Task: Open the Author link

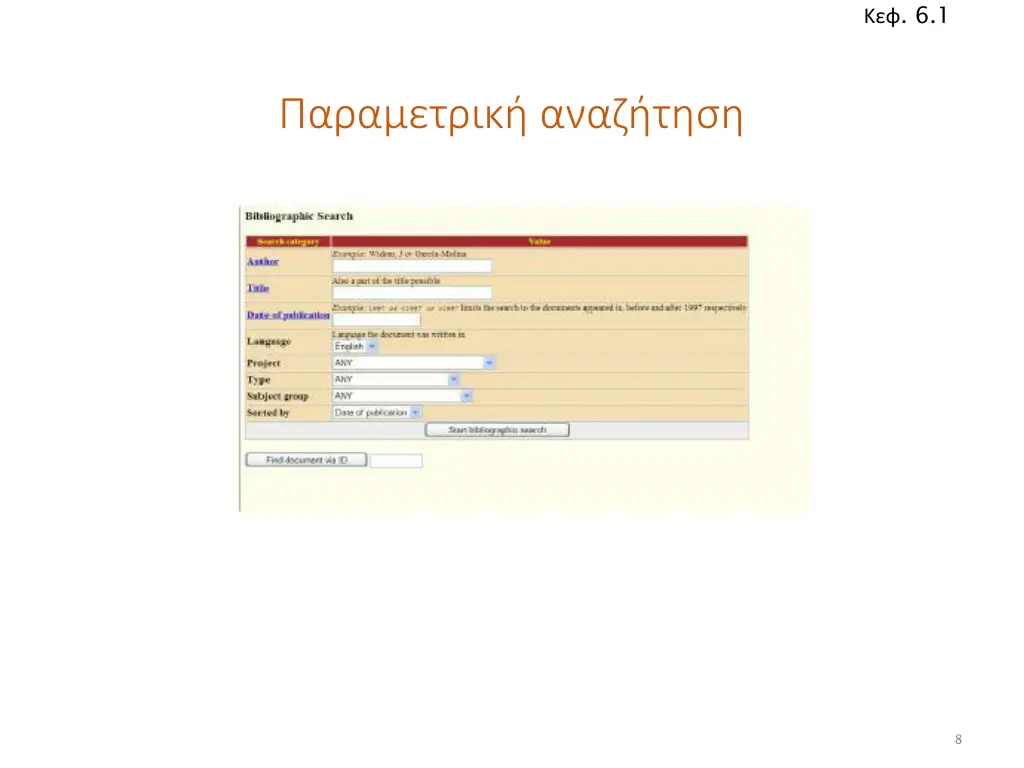Action: [x=263, y=262]
